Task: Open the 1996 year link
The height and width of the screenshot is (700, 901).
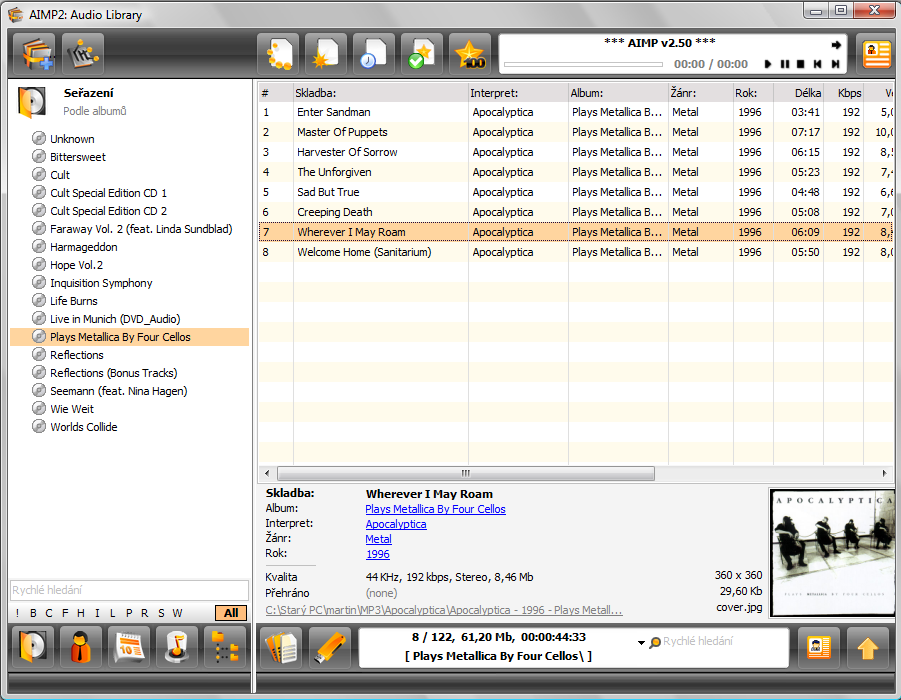Action: pos(378,554)
